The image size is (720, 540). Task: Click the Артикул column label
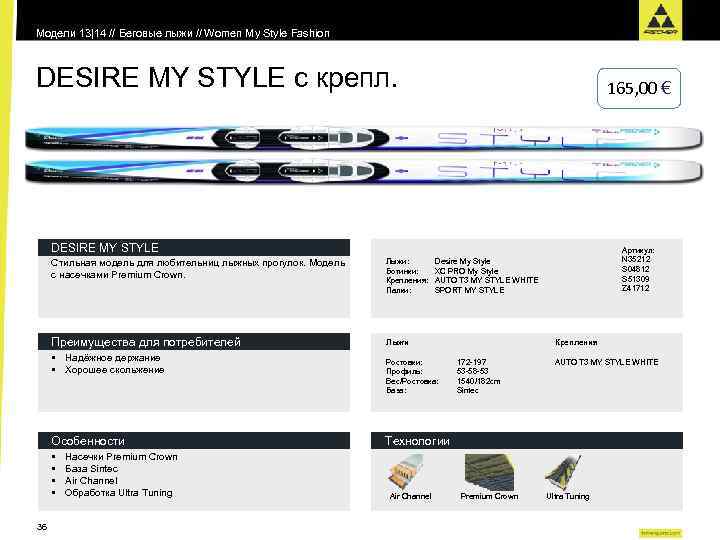coord(637,250)
